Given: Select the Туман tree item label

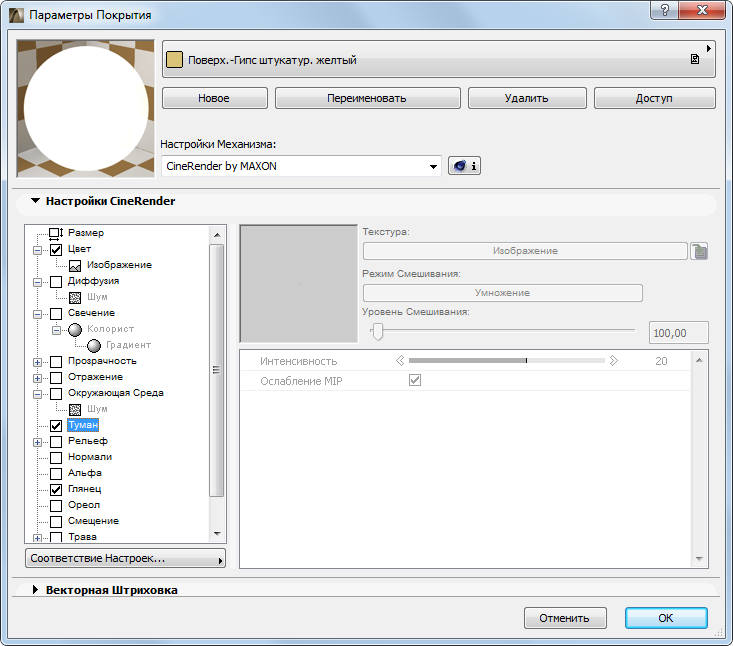Looking at the screenshot, I should (x=83, y=425).
